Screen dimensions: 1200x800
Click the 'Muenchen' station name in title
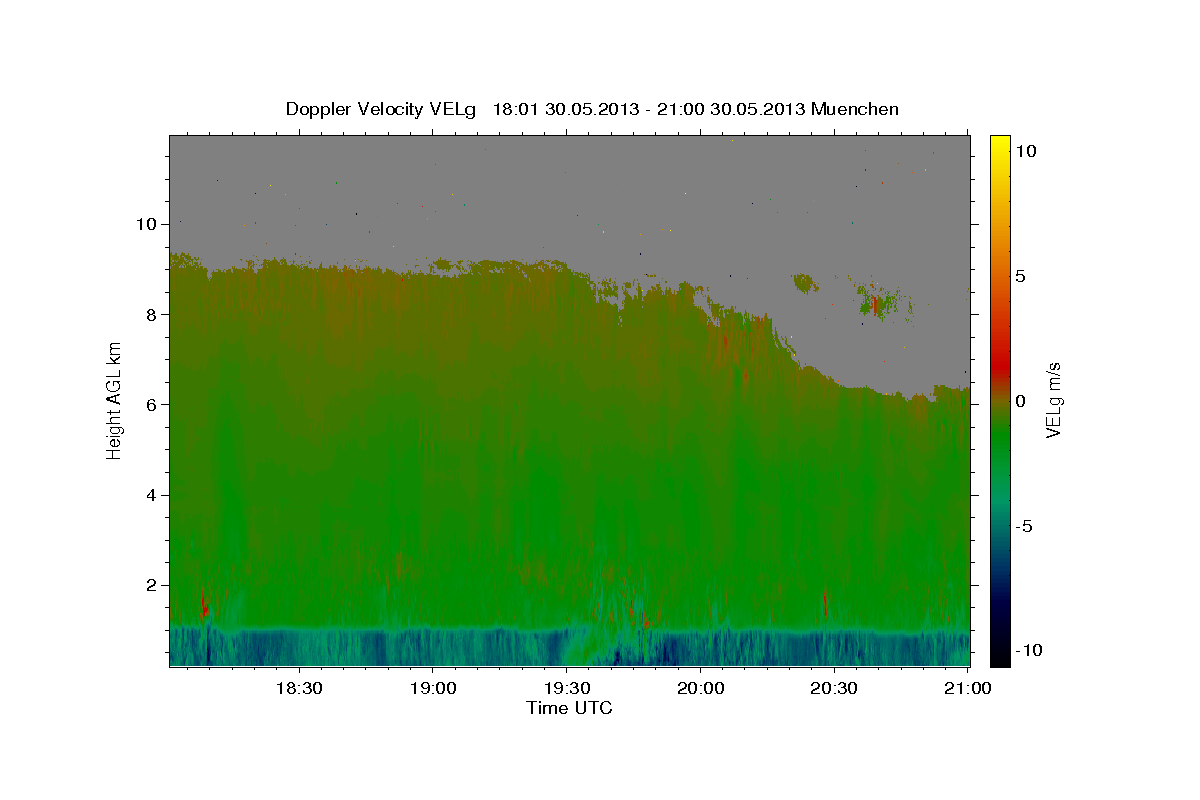click(x=855, y=109)
